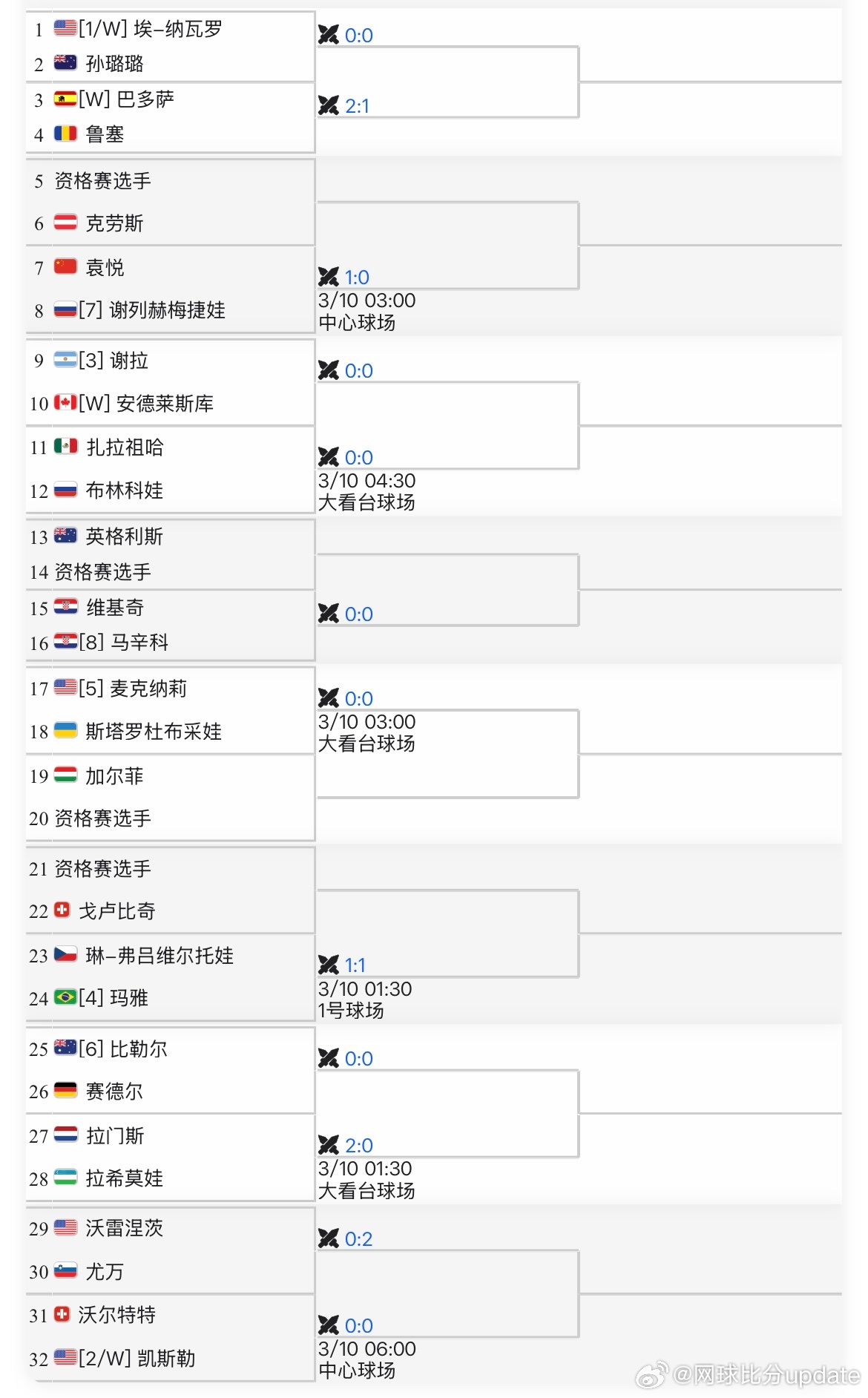The width and height of the screenshot is (868, 1398).
Task: Open the 1:0 score link for 袁悦 match
Action: click(358, 277)
